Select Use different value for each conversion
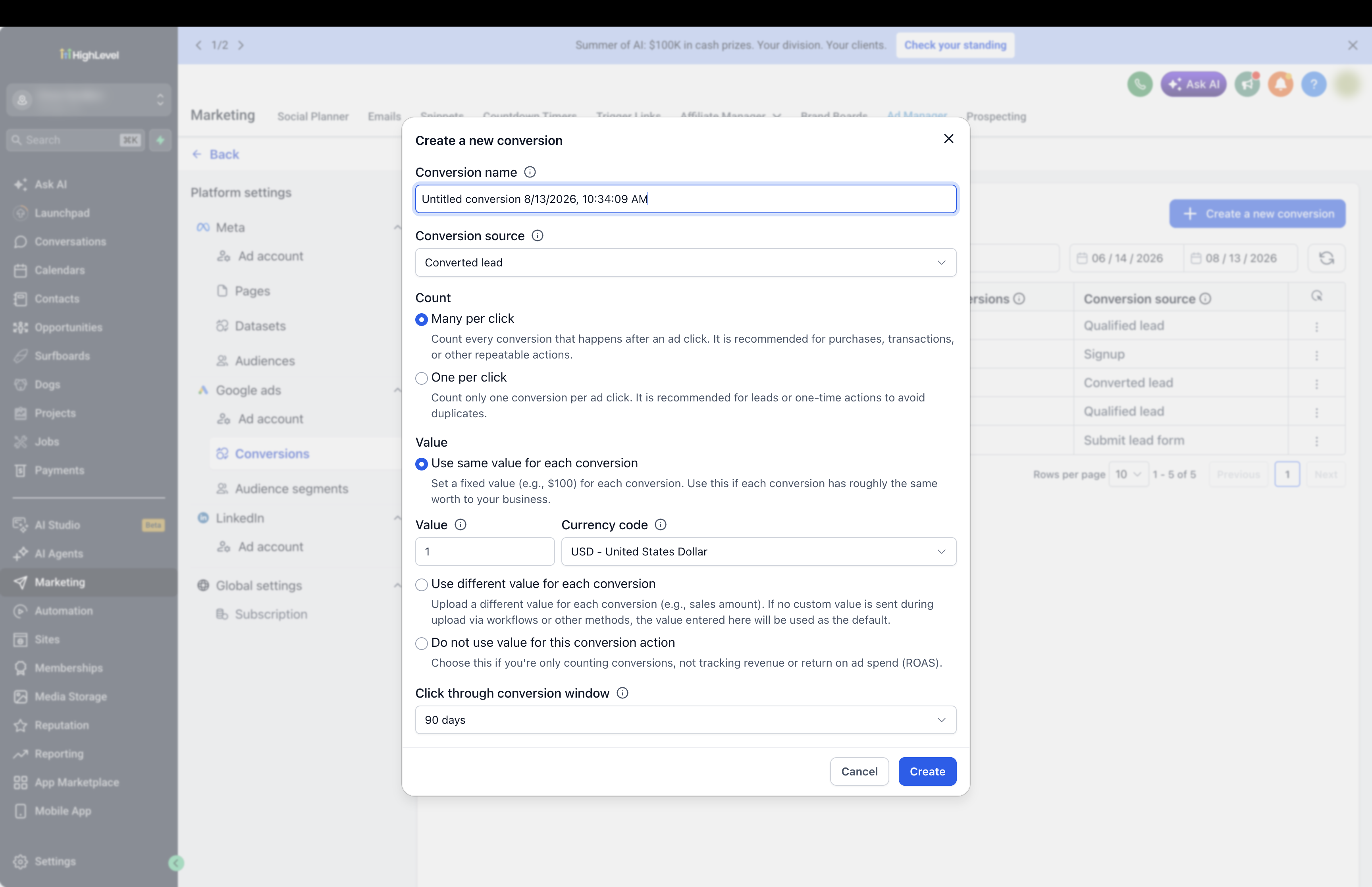Screen dimensions: 1372x887 click(422, 584)
